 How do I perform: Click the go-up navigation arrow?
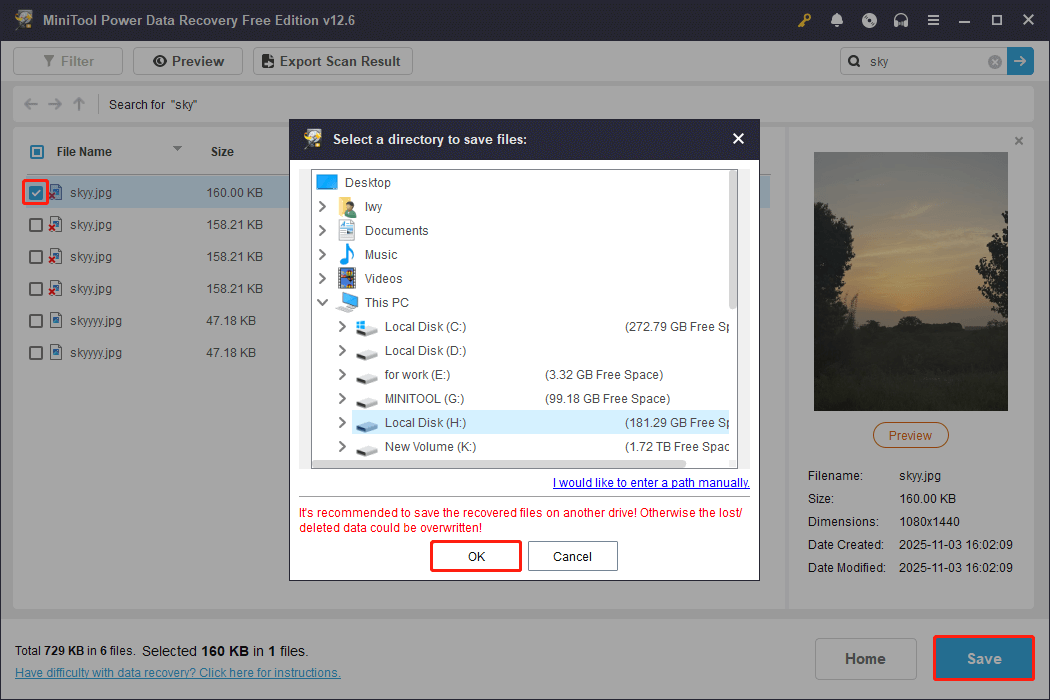coord(78,104)
